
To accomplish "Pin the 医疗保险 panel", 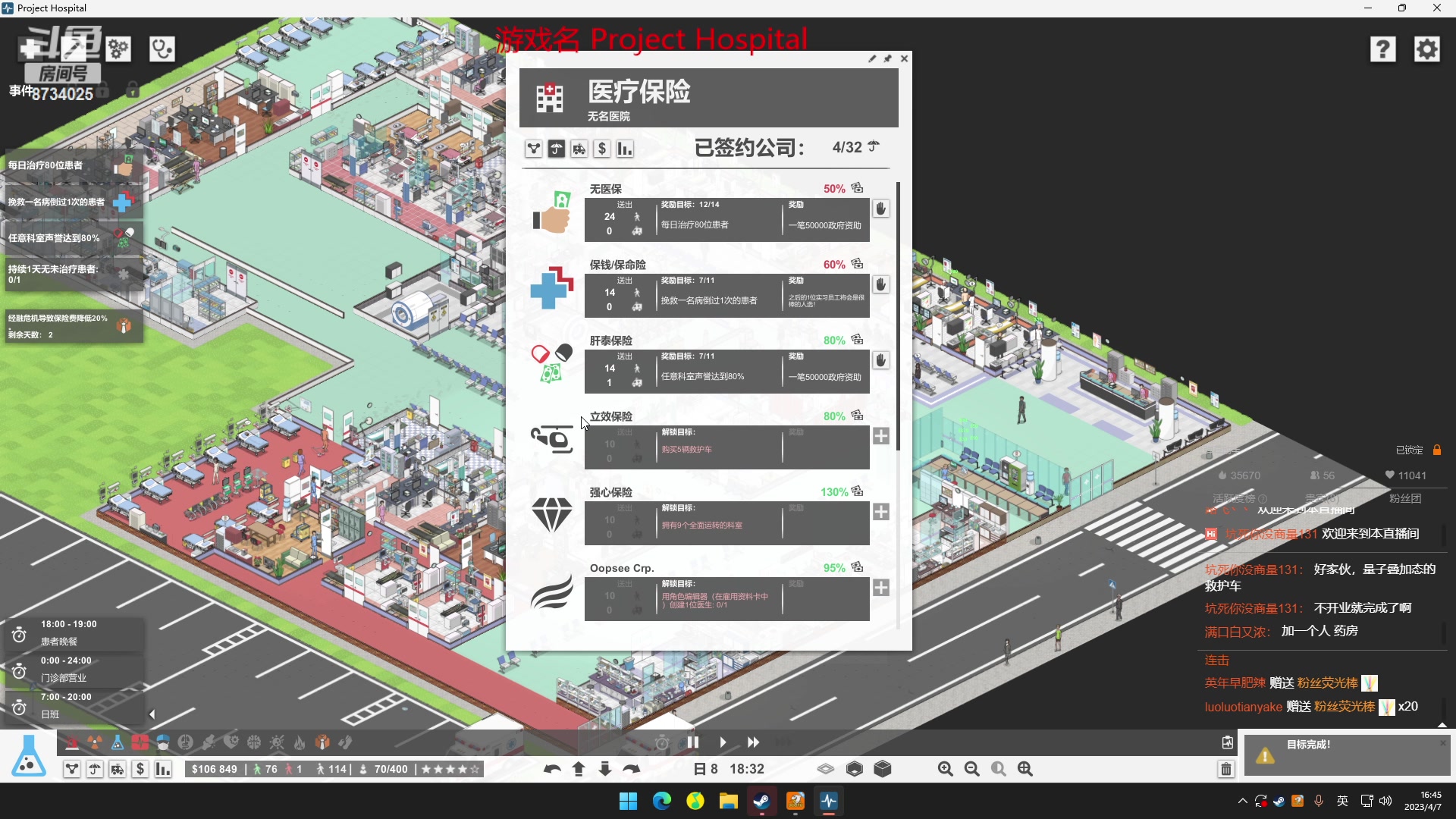I will click(x=888, y=58).
